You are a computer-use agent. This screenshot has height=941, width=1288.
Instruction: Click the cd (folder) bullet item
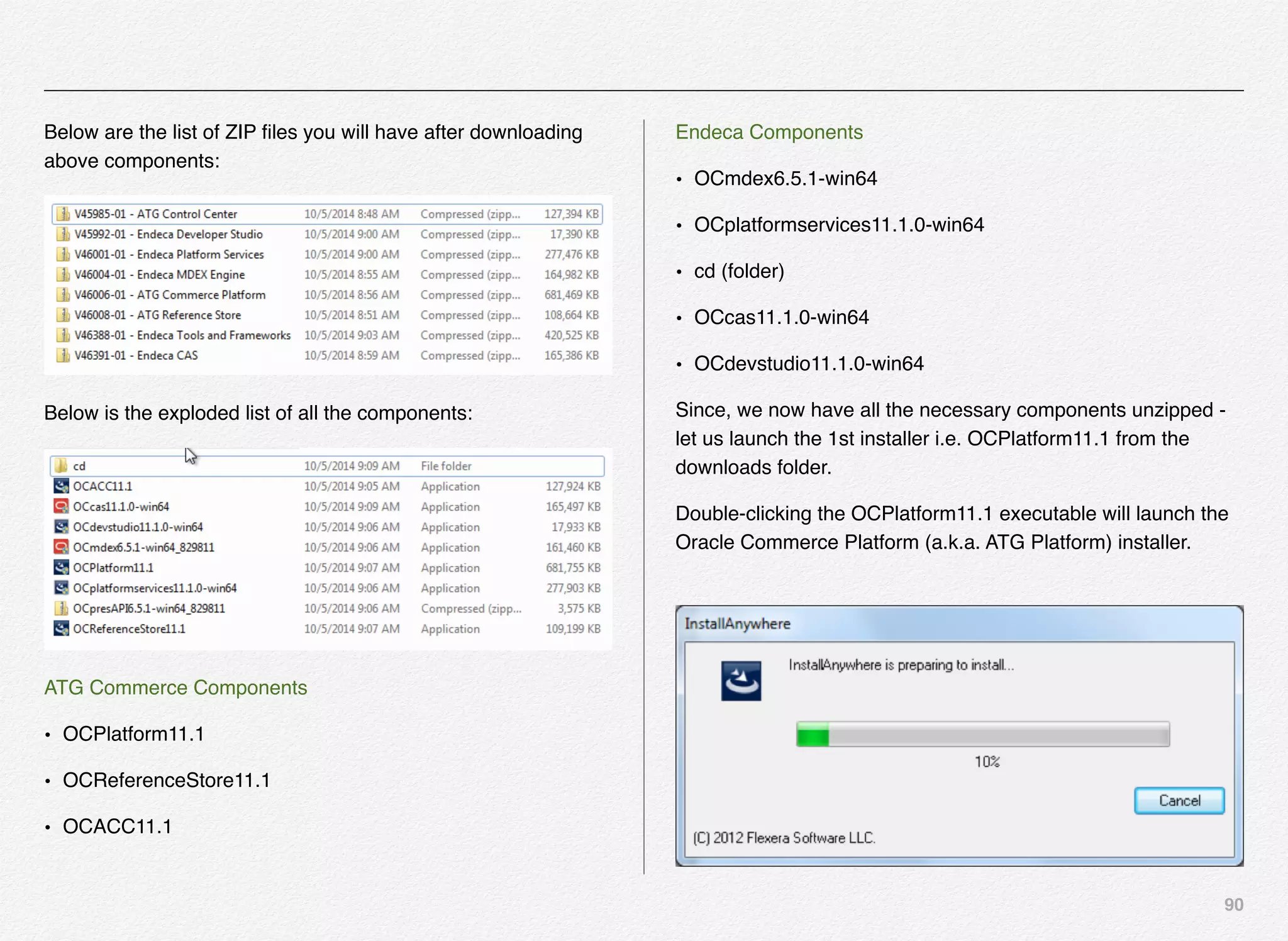pyautogui.click(x=739, y=271)
